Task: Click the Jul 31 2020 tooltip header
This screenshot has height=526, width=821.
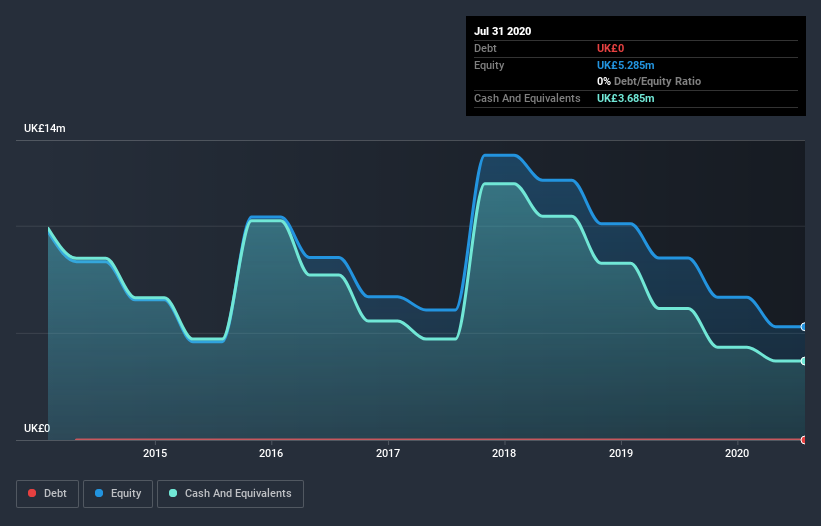Action: (503, 31)
